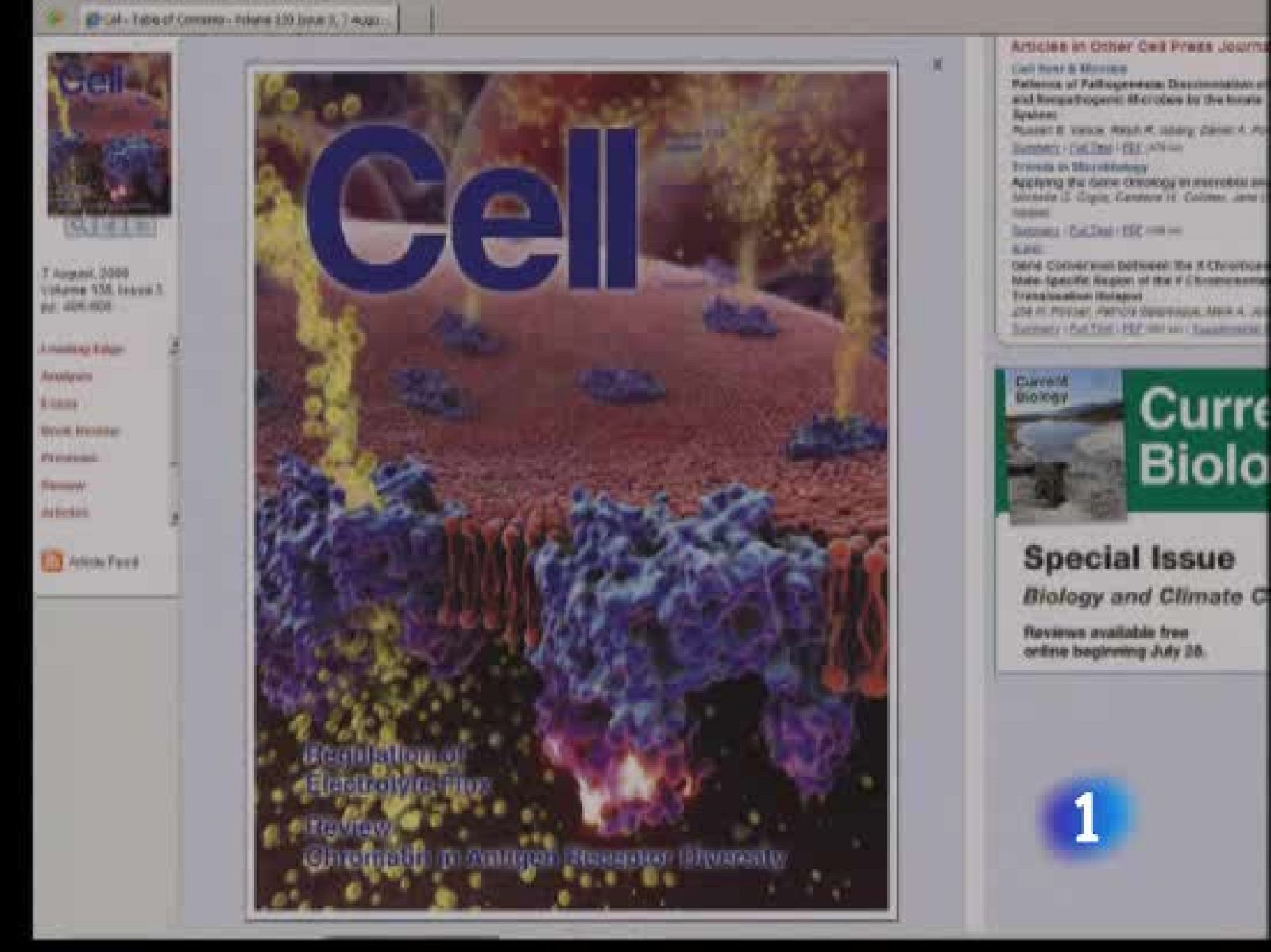Screen dimensions: 1271x952
Task: Click the Special Issue banner heading
Action: [x=1129, y=558]
